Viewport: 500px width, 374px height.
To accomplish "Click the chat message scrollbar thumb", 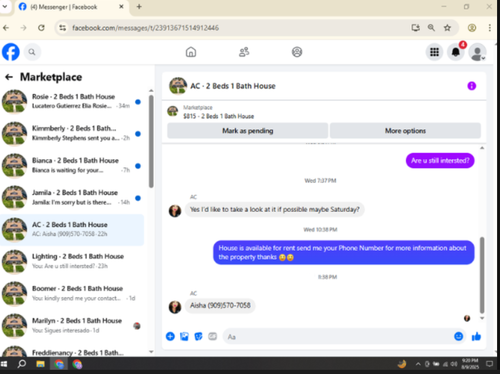I will coord(482,275).
